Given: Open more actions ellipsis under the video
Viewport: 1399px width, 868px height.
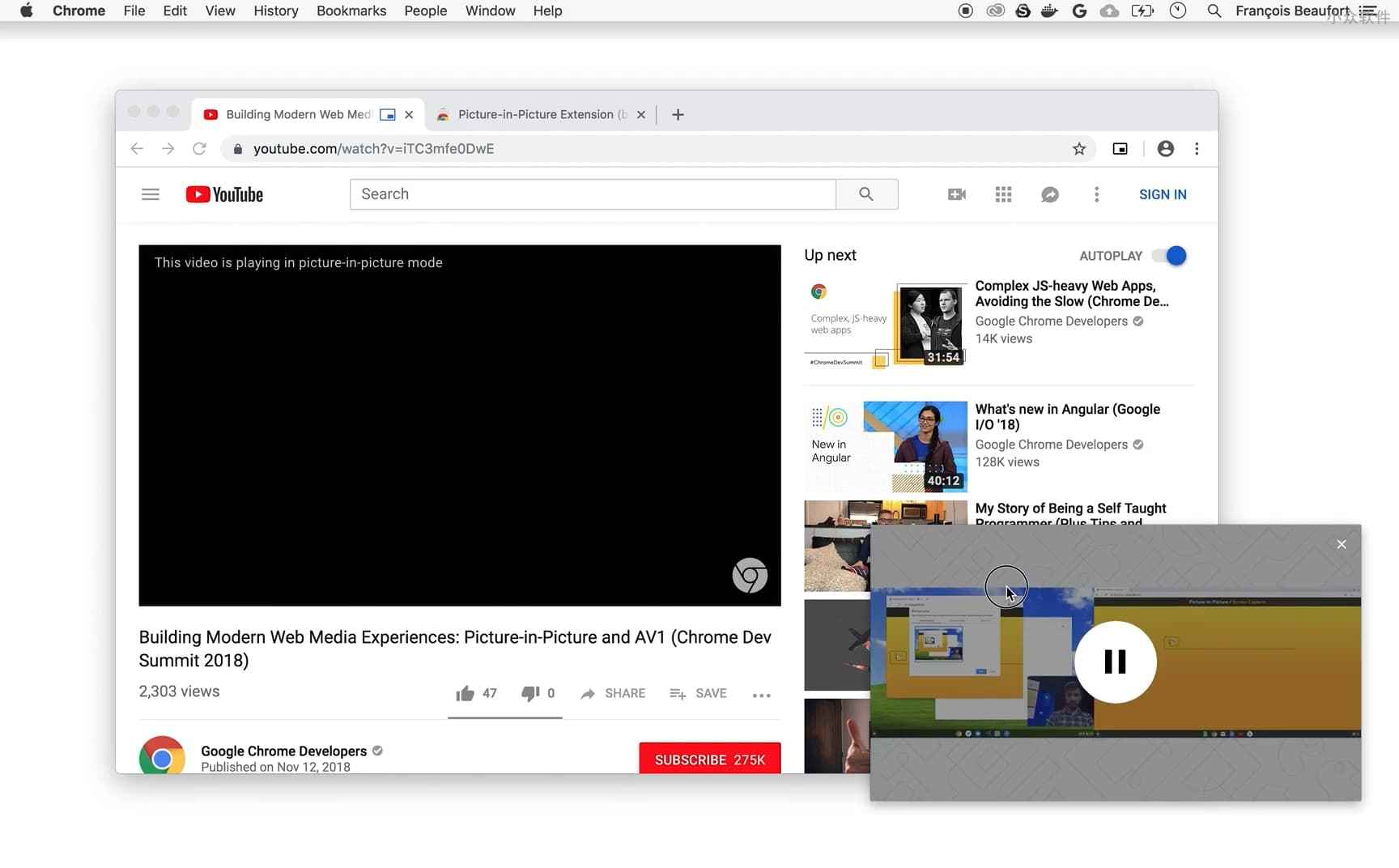Looking at the screenshot, I should (761, 695).
